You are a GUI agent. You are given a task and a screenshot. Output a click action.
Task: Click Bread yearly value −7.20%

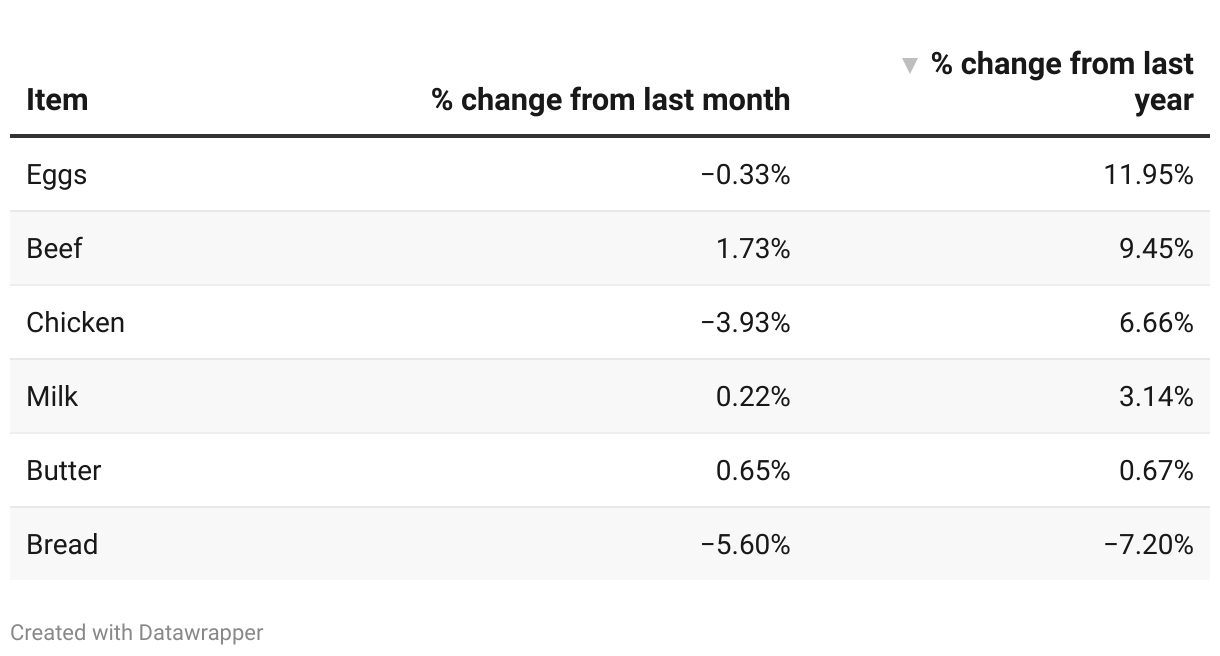coord(1149,544)
